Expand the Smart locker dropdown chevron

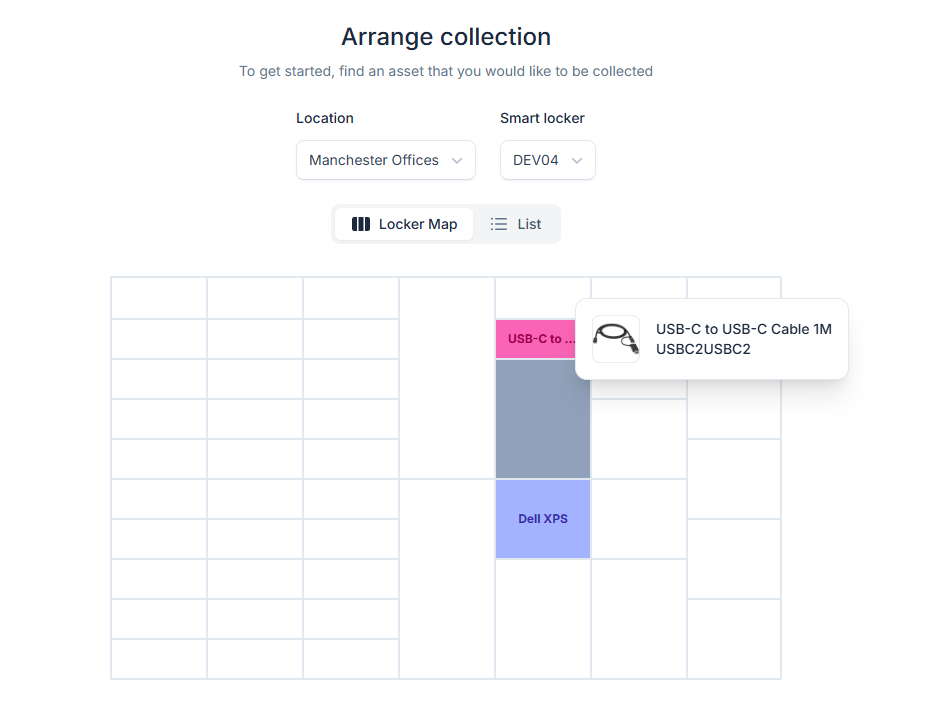coord(577,160)
